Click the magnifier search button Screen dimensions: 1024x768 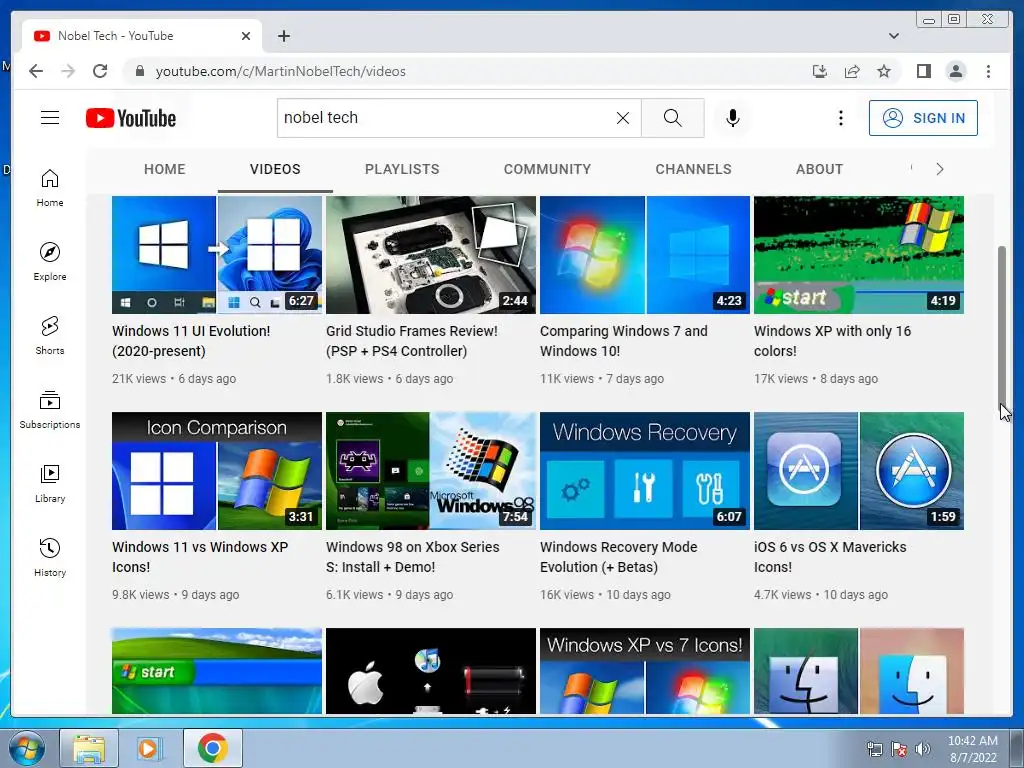point(673,118)
